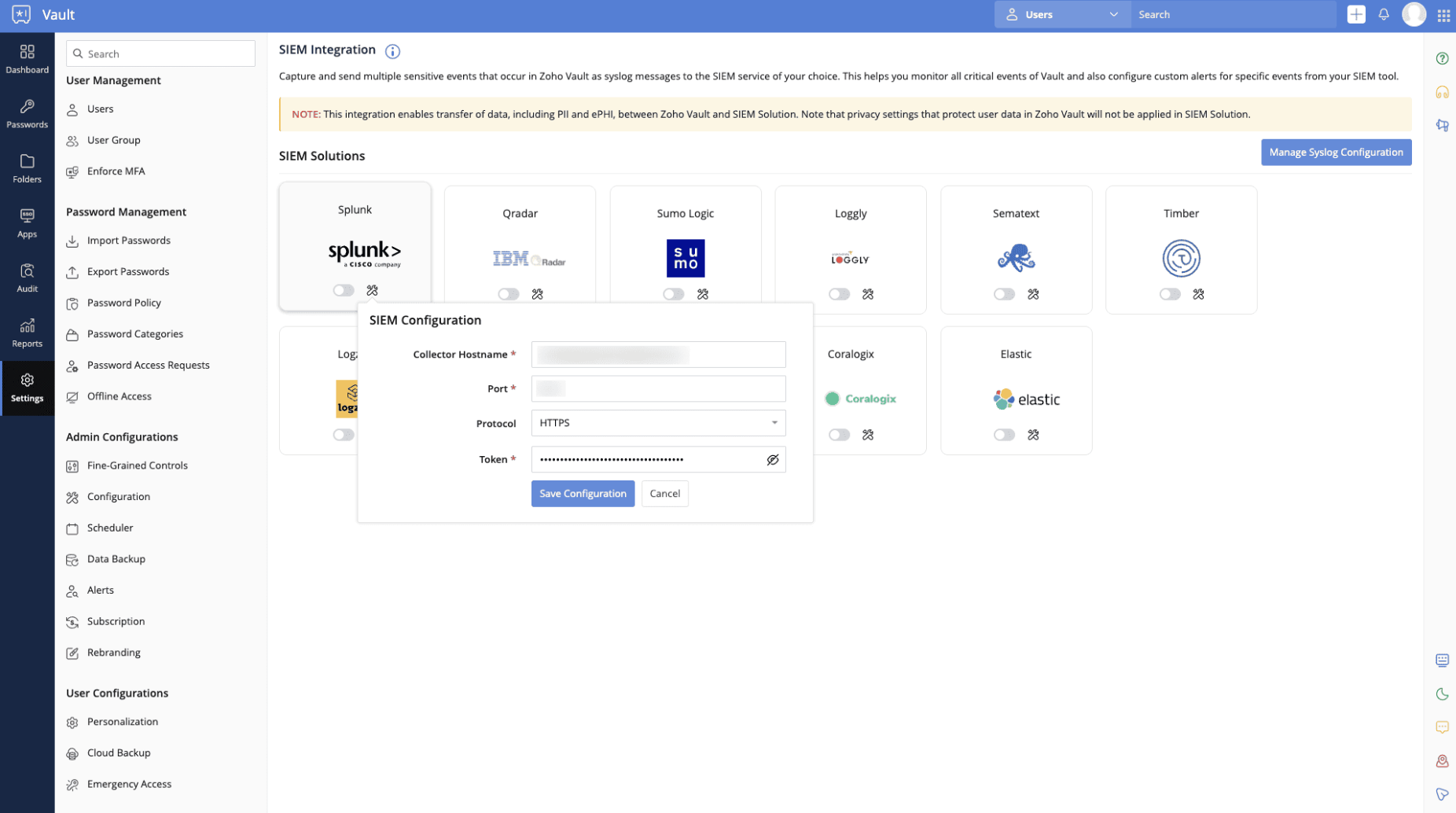This screenshot has width=1456, height=813.
Task: Open Export Passwords link
Action: tap(127, 272)
